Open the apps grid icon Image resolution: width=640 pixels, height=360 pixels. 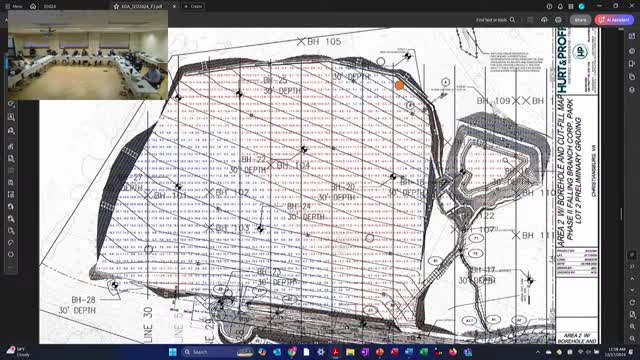click(571, 7)
